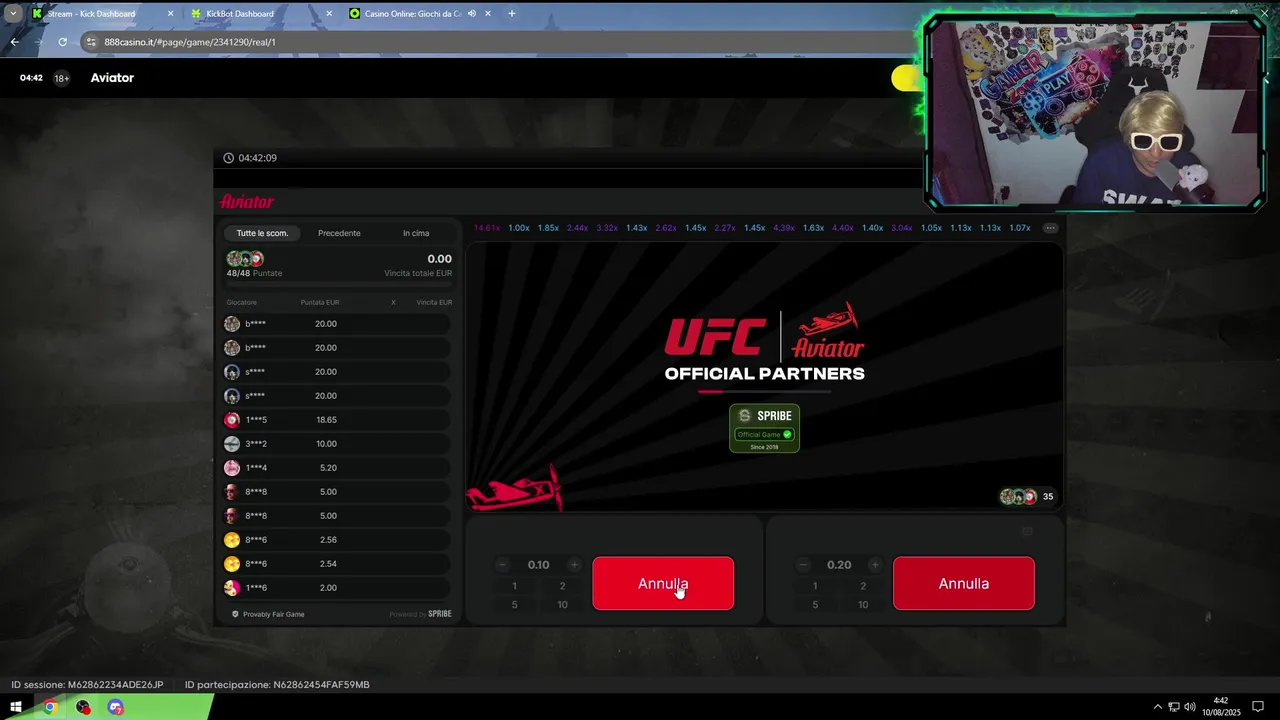Open the taskbar volume control icon
1280x720 pixels.
click(x=1189, y=707)
